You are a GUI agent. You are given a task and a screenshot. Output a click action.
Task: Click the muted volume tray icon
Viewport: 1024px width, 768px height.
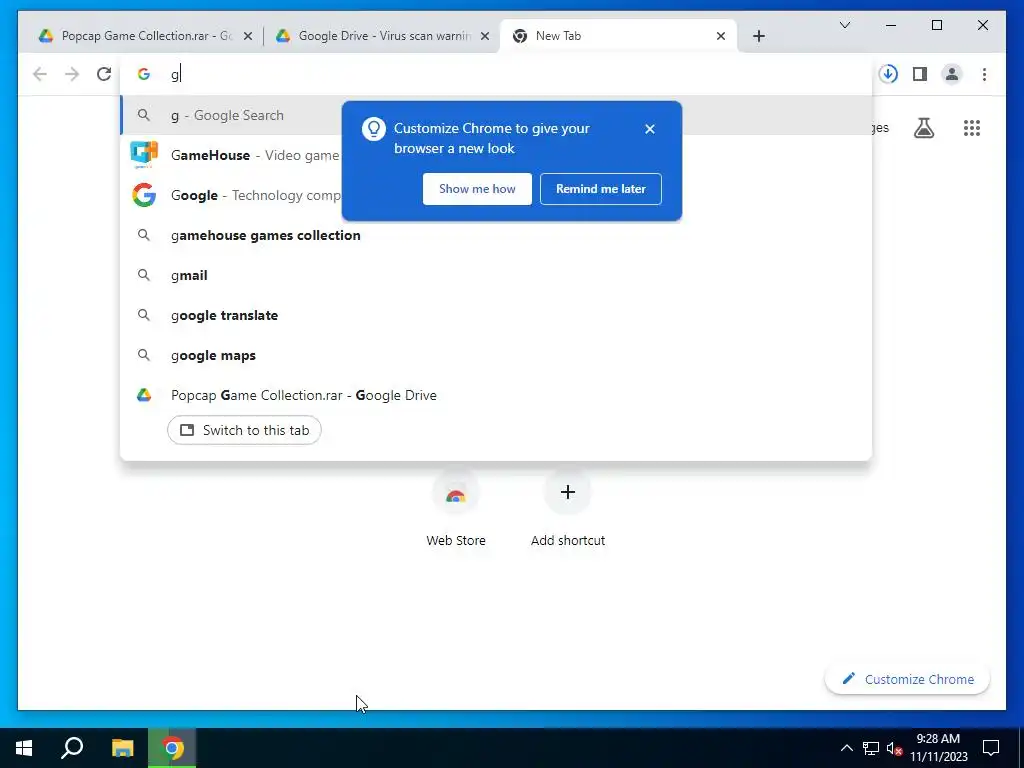coord(894,748)
